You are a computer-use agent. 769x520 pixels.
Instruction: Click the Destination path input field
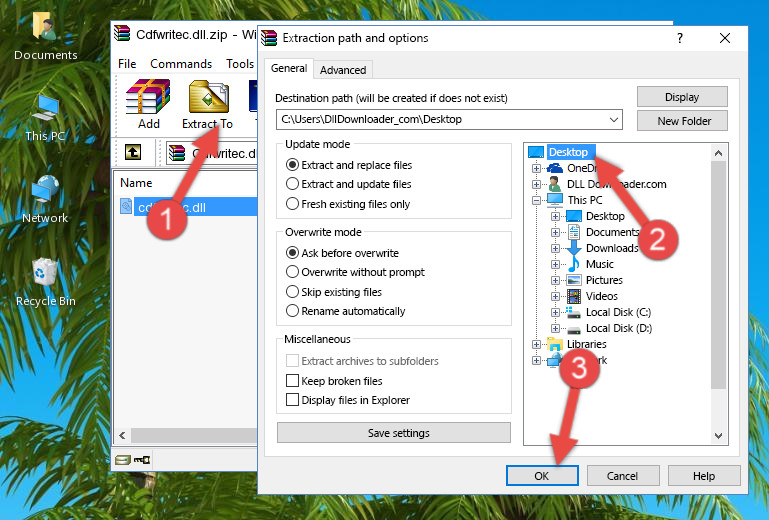pos(449,120)
